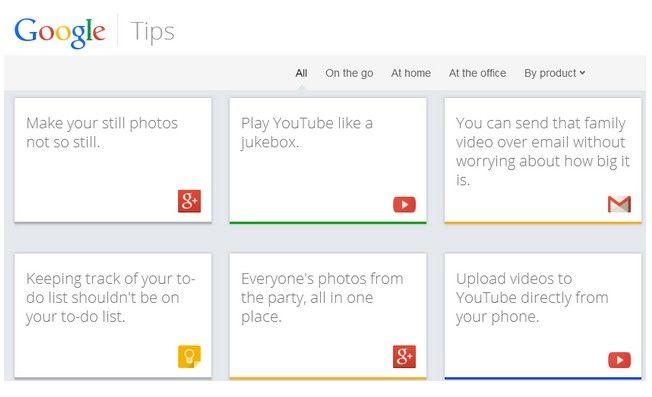Screen dimensions: 652x397
Task: Open the At the office tab
Action: pos(477,73)
